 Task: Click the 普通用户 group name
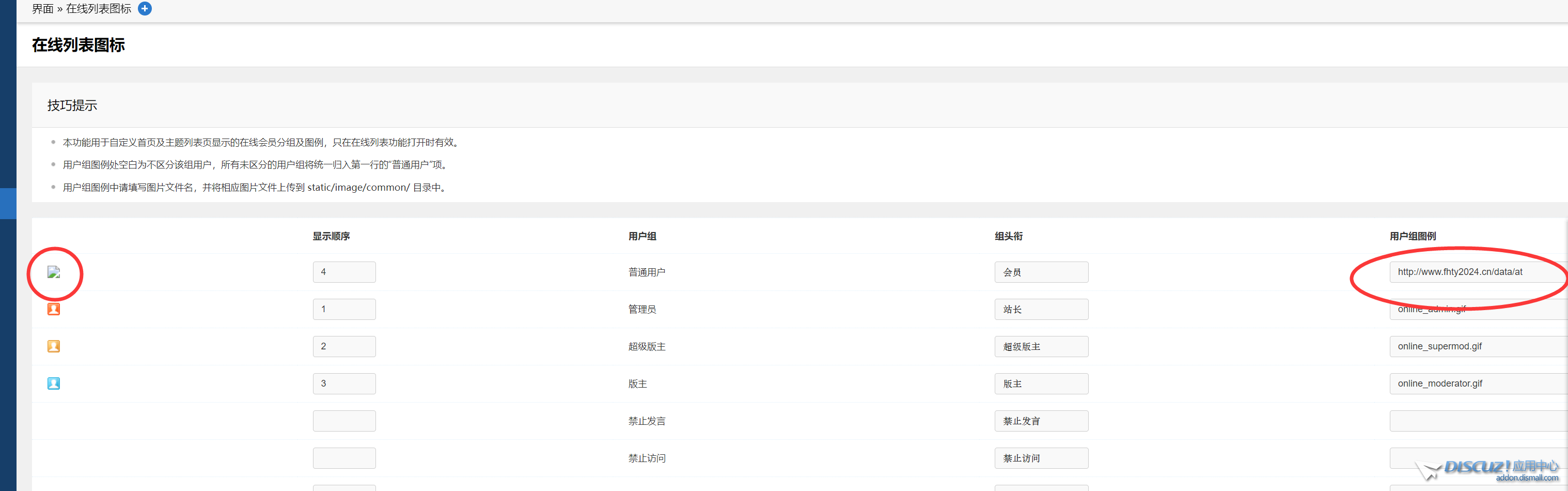click(x=647, y=272)
